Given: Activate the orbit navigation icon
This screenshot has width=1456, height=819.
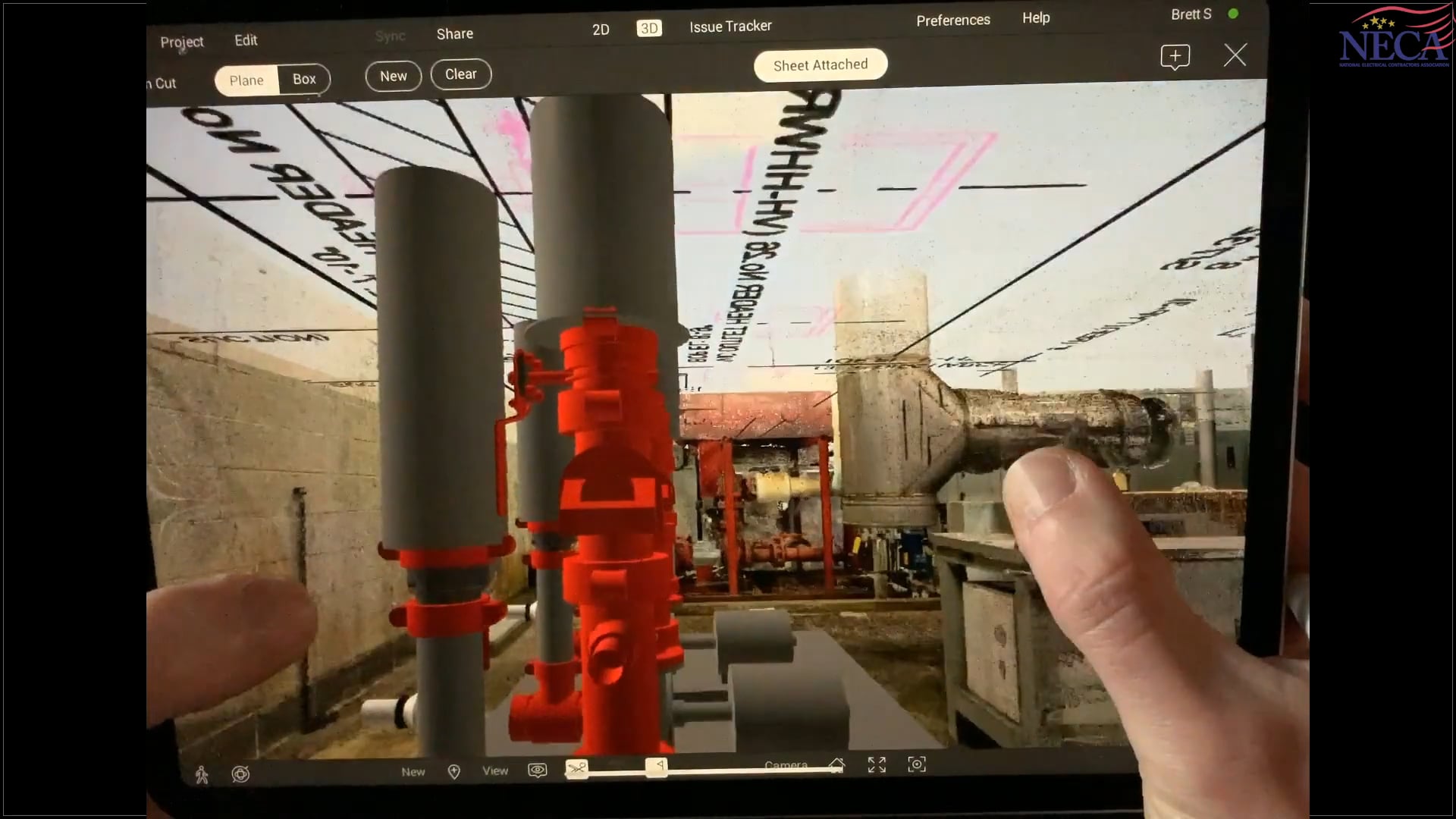Looking at the screenshot, I should [x=240, y=774].
